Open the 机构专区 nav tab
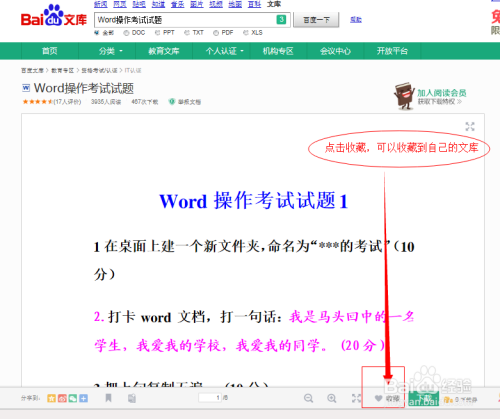Viewport: 500px width, 419px height. 278,51
